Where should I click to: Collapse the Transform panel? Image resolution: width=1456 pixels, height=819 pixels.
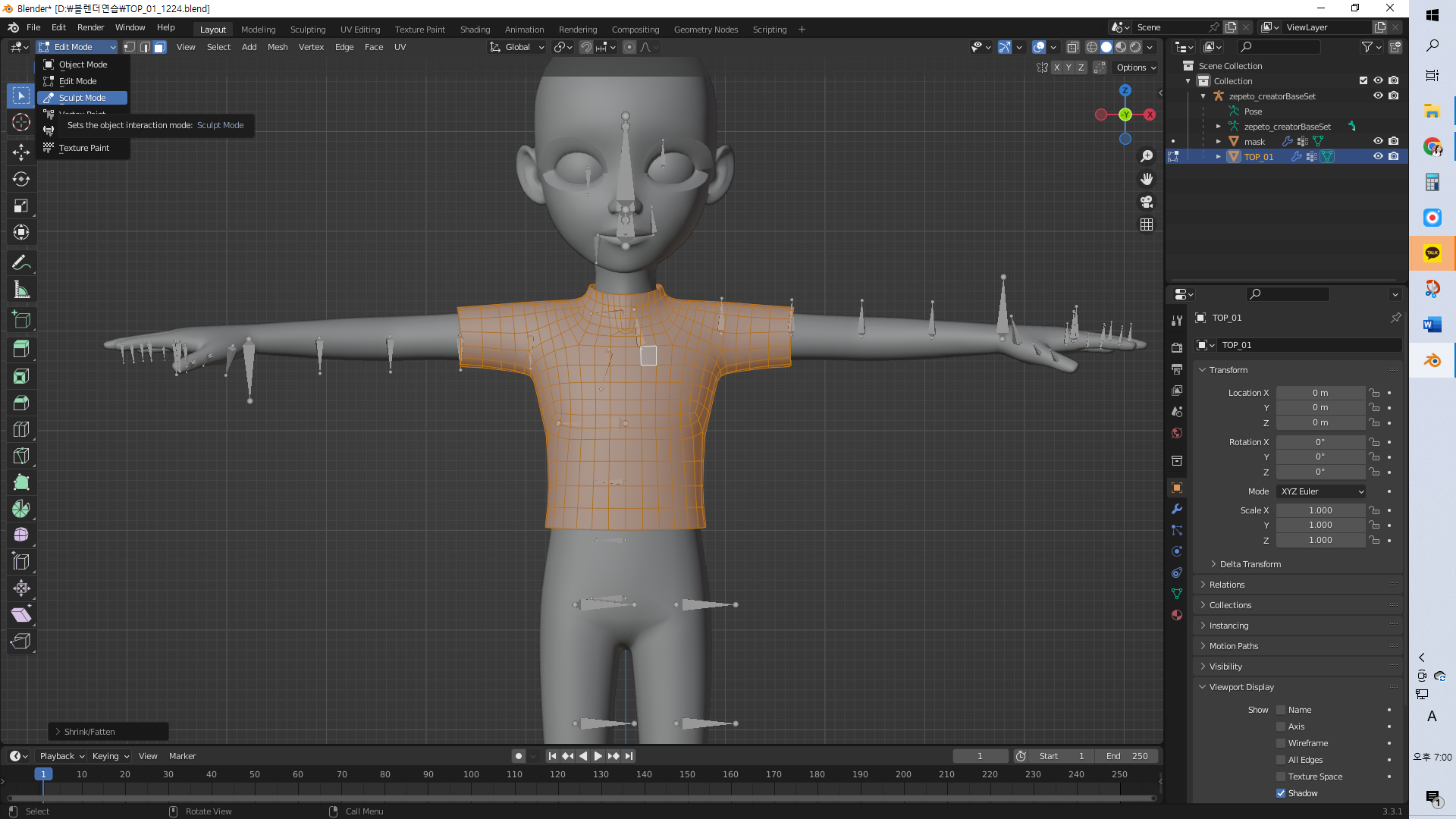[x=1228, y=370]
